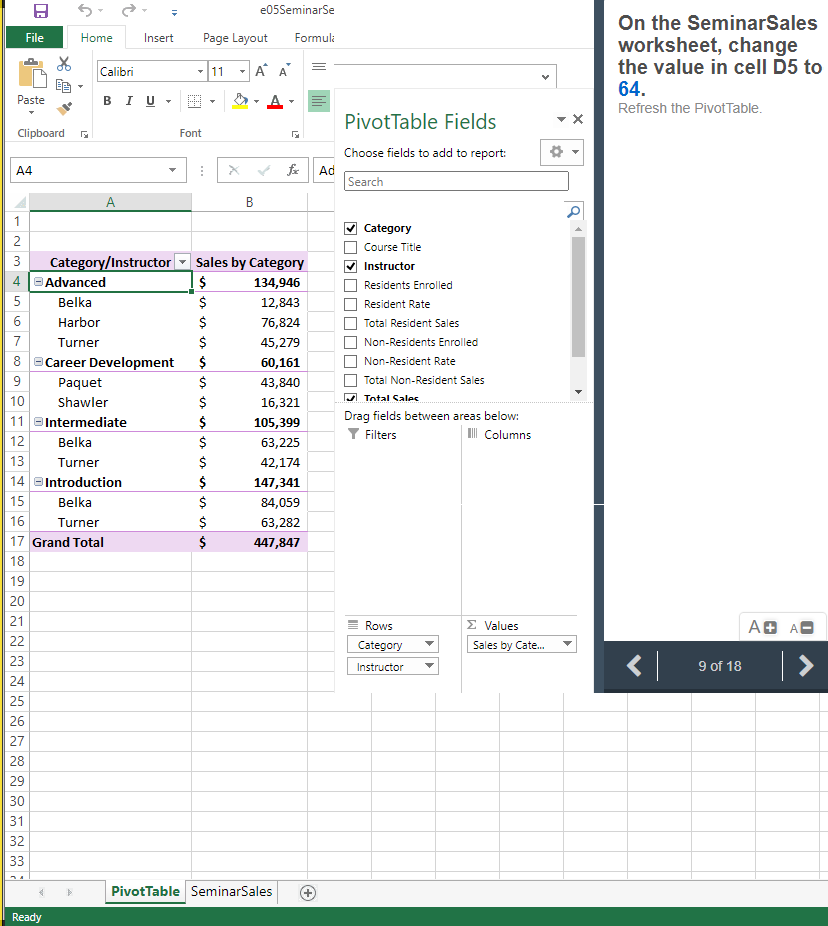Uncheck the Category field
Viewport: 828px width, 926px height.
tap(350, 228)
